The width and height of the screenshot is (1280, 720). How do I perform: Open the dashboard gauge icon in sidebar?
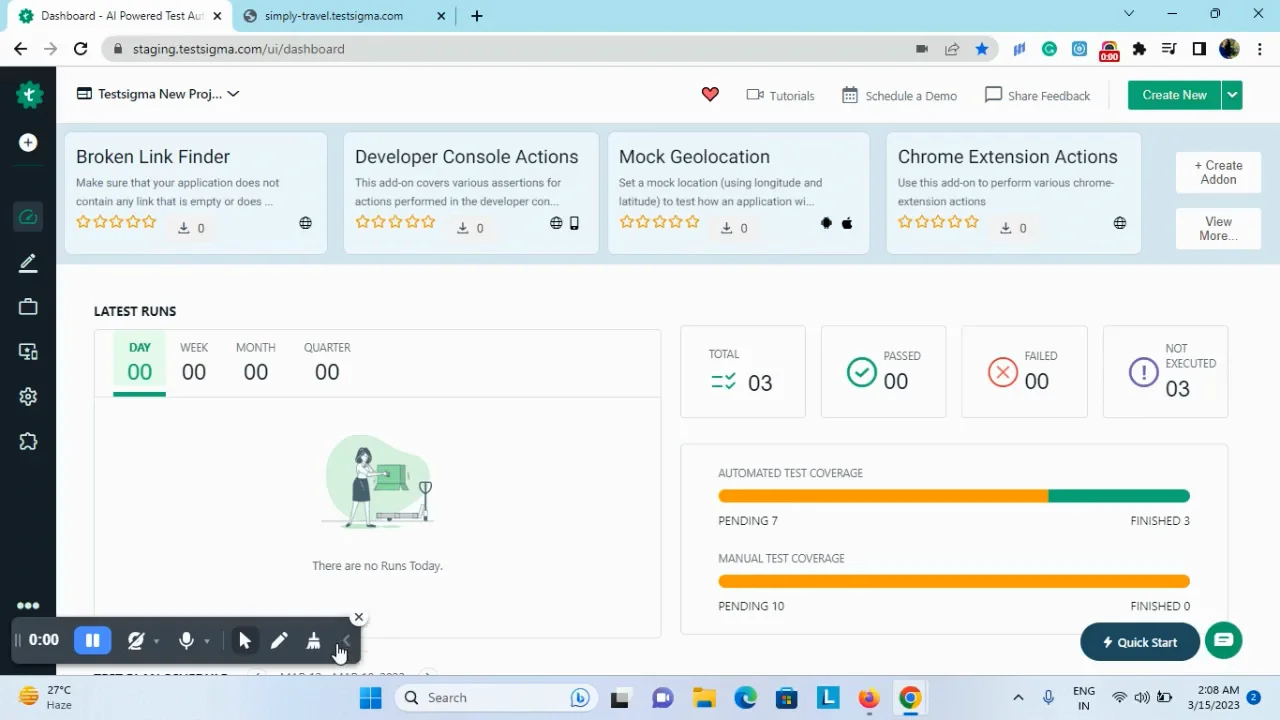coord(28,217)
